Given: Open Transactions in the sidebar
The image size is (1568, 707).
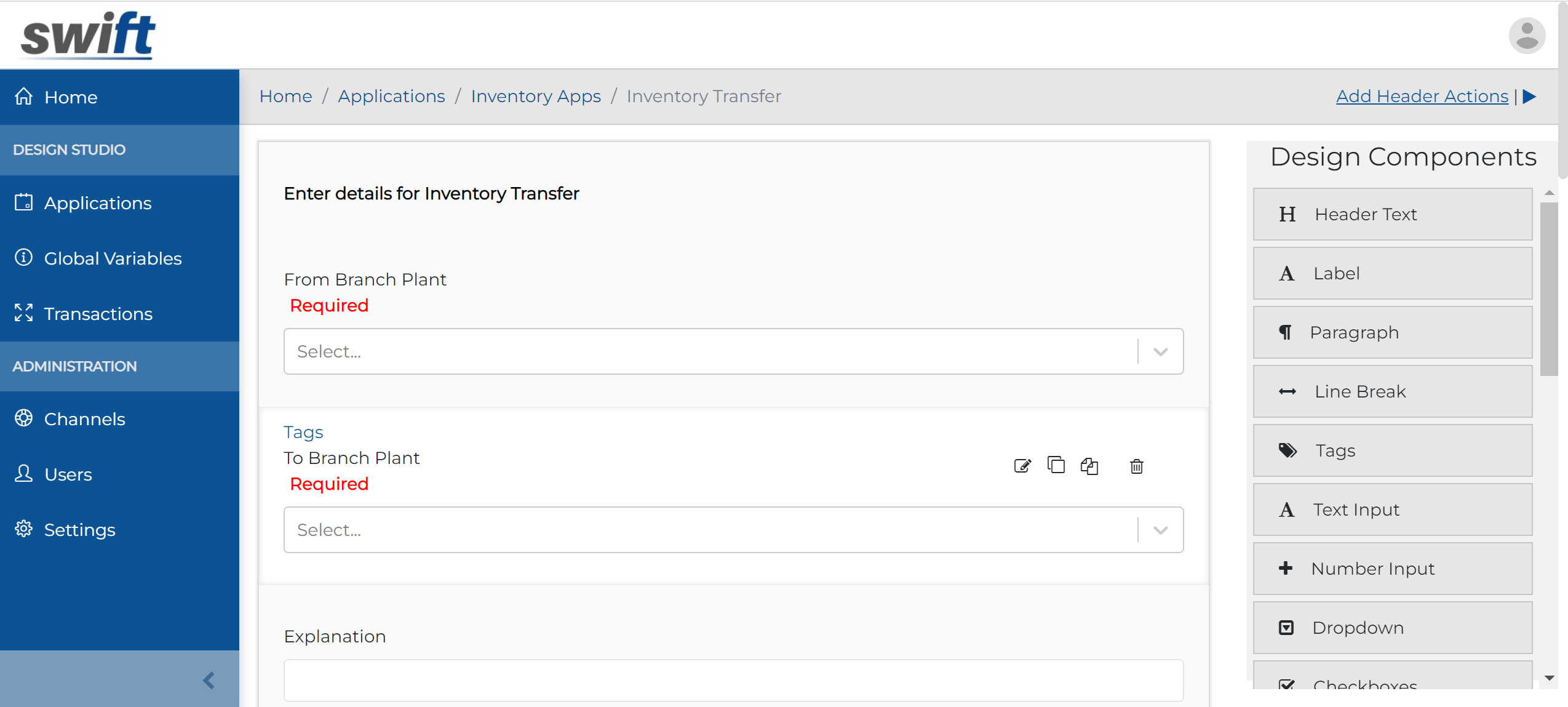Looking at the screenshot, I should (x=98, y=313).
